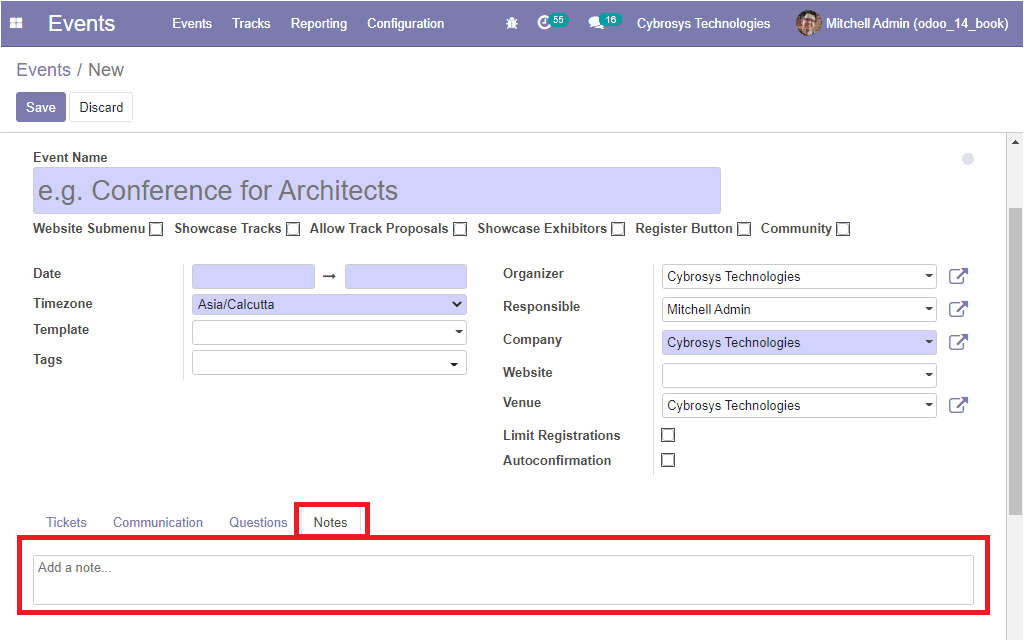Open the Reporting menu
The image size is (1024, 641).
pyautogui.click(x=319, y=23)
